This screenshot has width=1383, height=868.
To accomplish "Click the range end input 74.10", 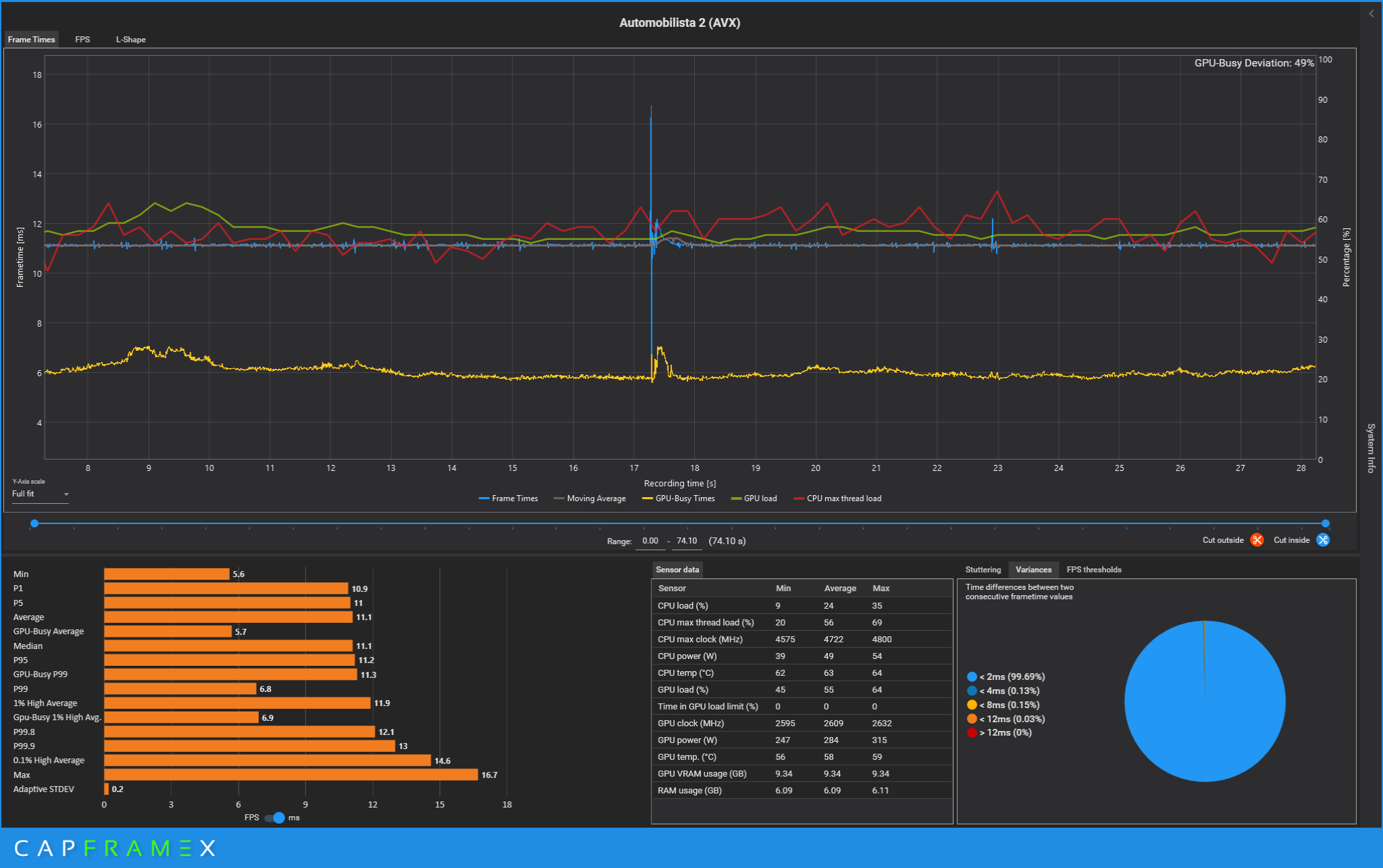I will point(686,541).
